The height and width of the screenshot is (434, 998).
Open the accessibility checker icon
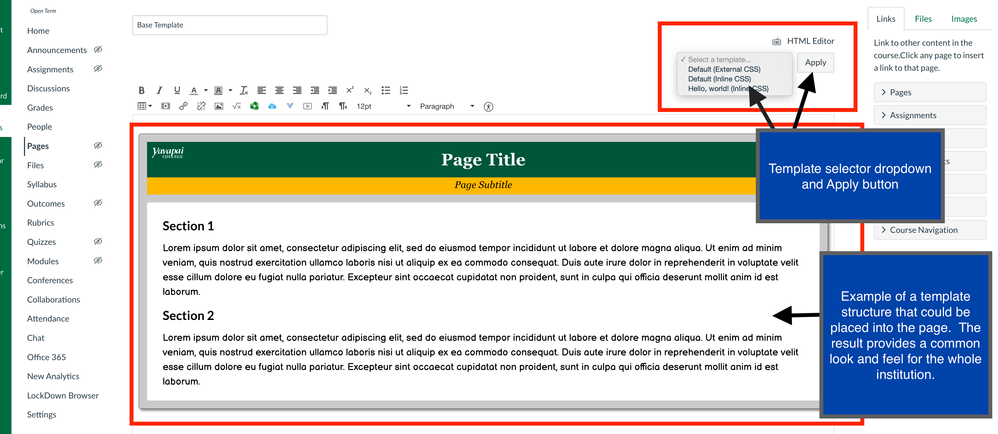(x=488, y=106)
